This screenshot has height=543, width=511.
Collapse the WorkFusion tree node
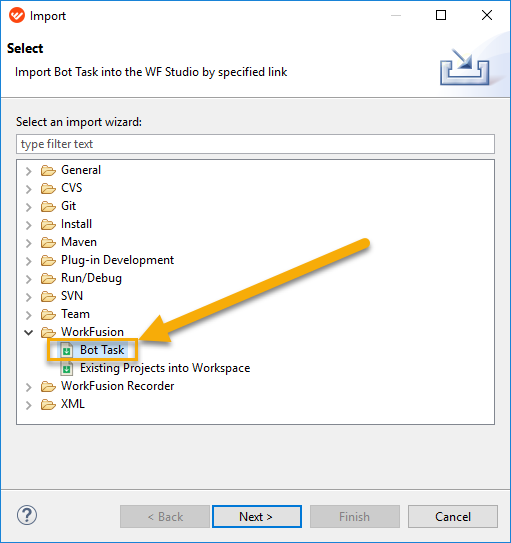(x=29, y=332)
